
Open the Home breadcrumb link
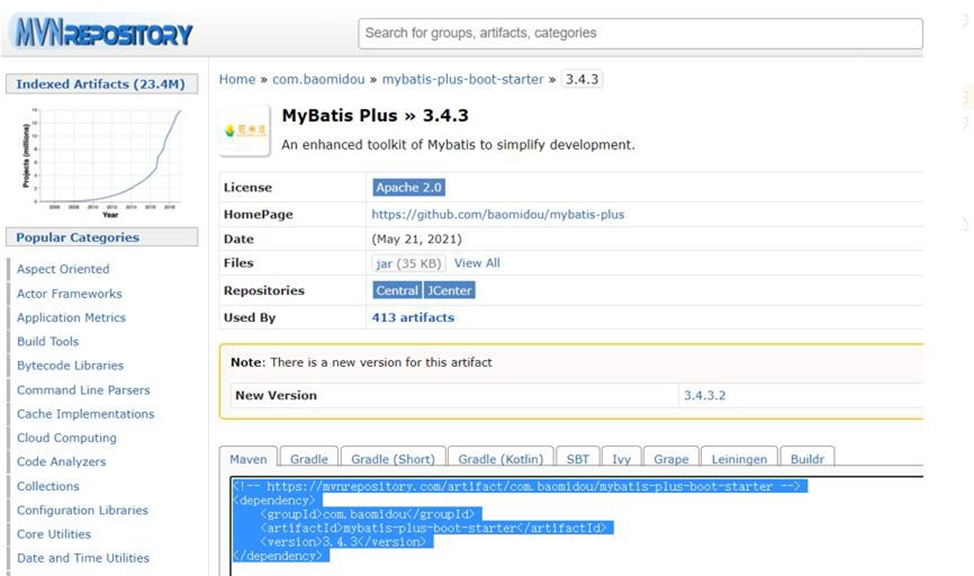[237, 79]
